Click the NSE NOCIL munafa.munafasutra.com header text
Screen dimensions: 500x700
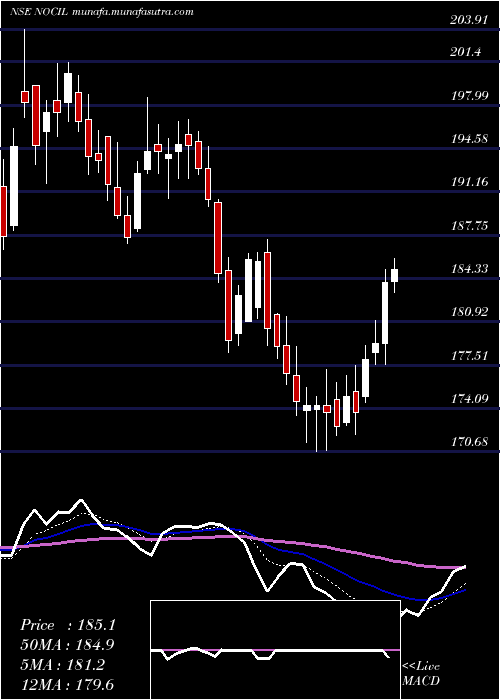pyautogui.click(x=102, y=12)
